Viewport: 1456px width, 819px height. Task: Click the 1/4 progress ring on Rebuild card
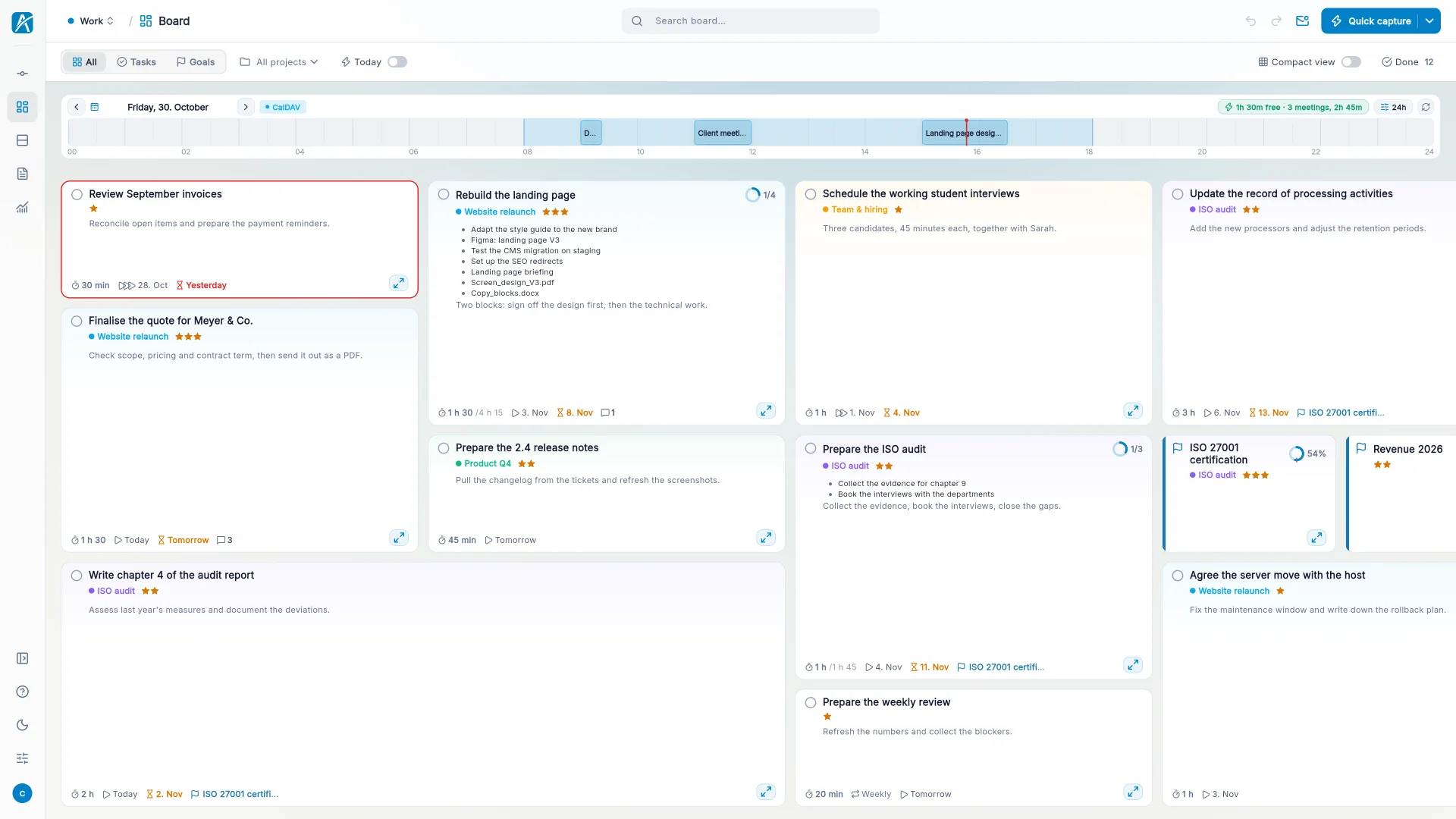point(753,195)
